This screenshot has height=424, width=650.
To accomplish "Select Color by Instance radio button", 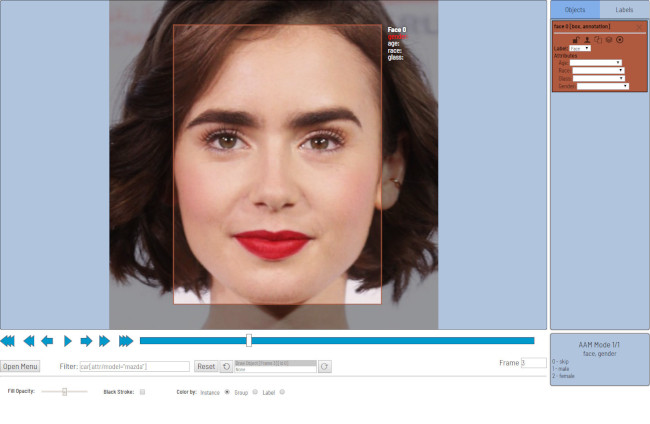I will click(x=227, y=392).
